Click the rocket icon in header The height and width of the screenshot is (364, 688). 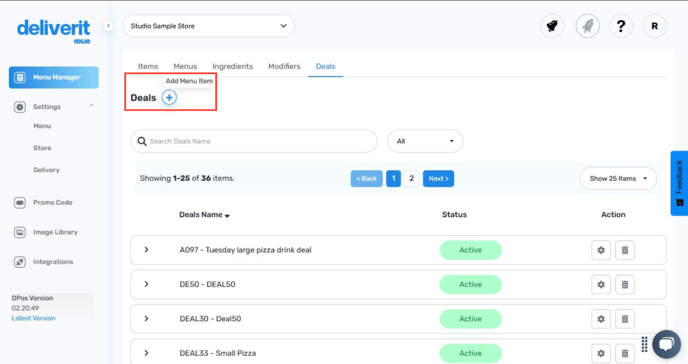[588, 26]
